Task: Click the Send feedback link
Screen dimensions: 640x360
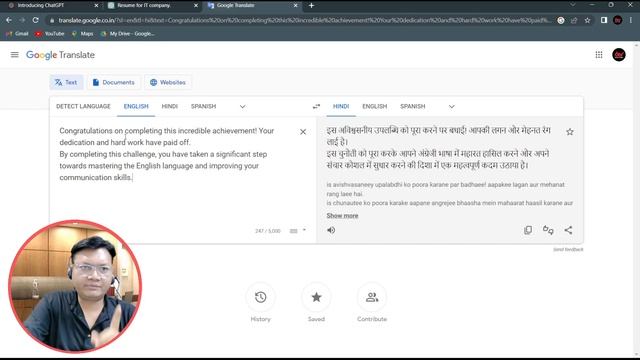Action: pos(568,249)
